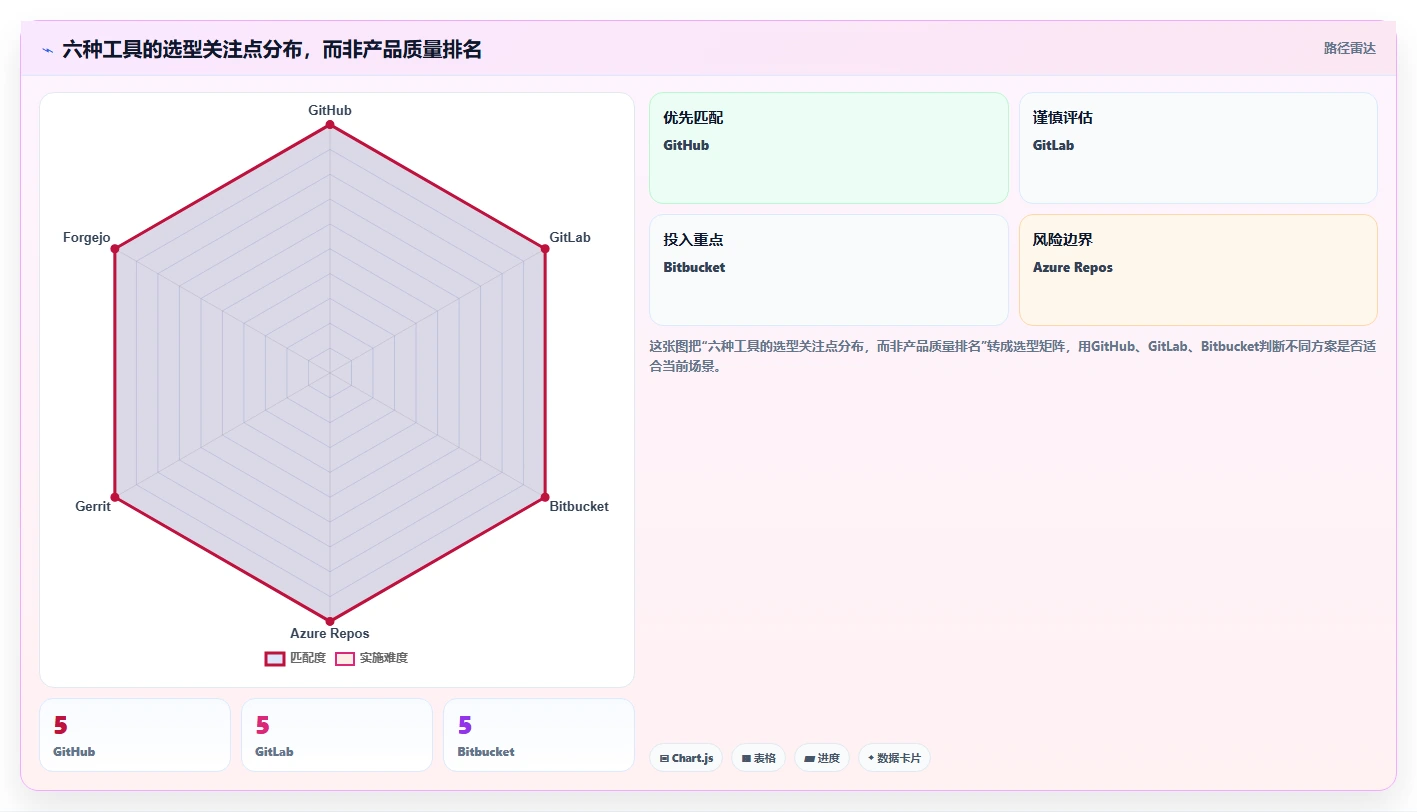Click the lightning icon beside the title
The image size is (1417, 812).
point(47,49)
